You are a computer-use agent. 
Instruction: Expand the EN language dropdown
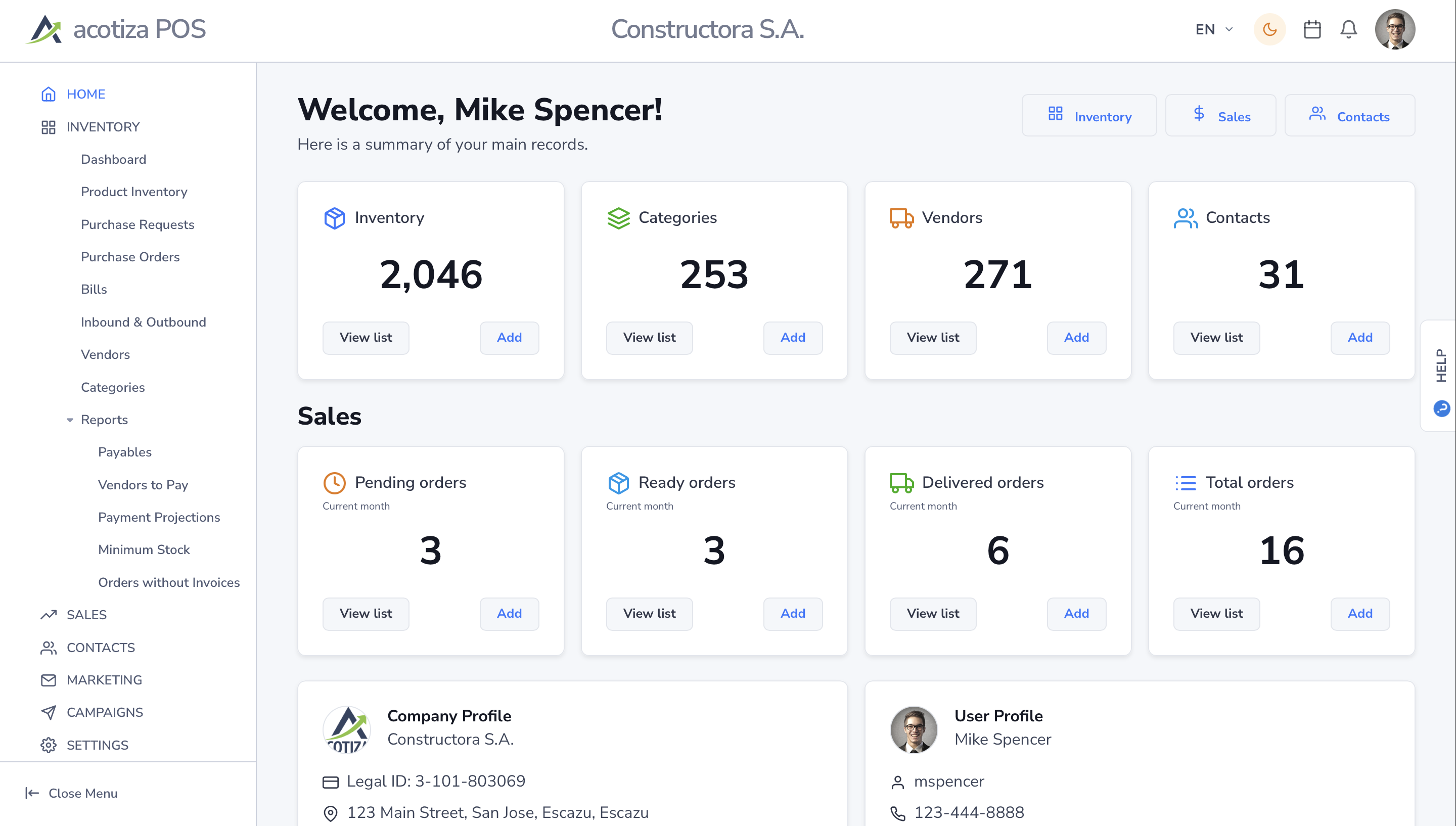coord(1214,29)
